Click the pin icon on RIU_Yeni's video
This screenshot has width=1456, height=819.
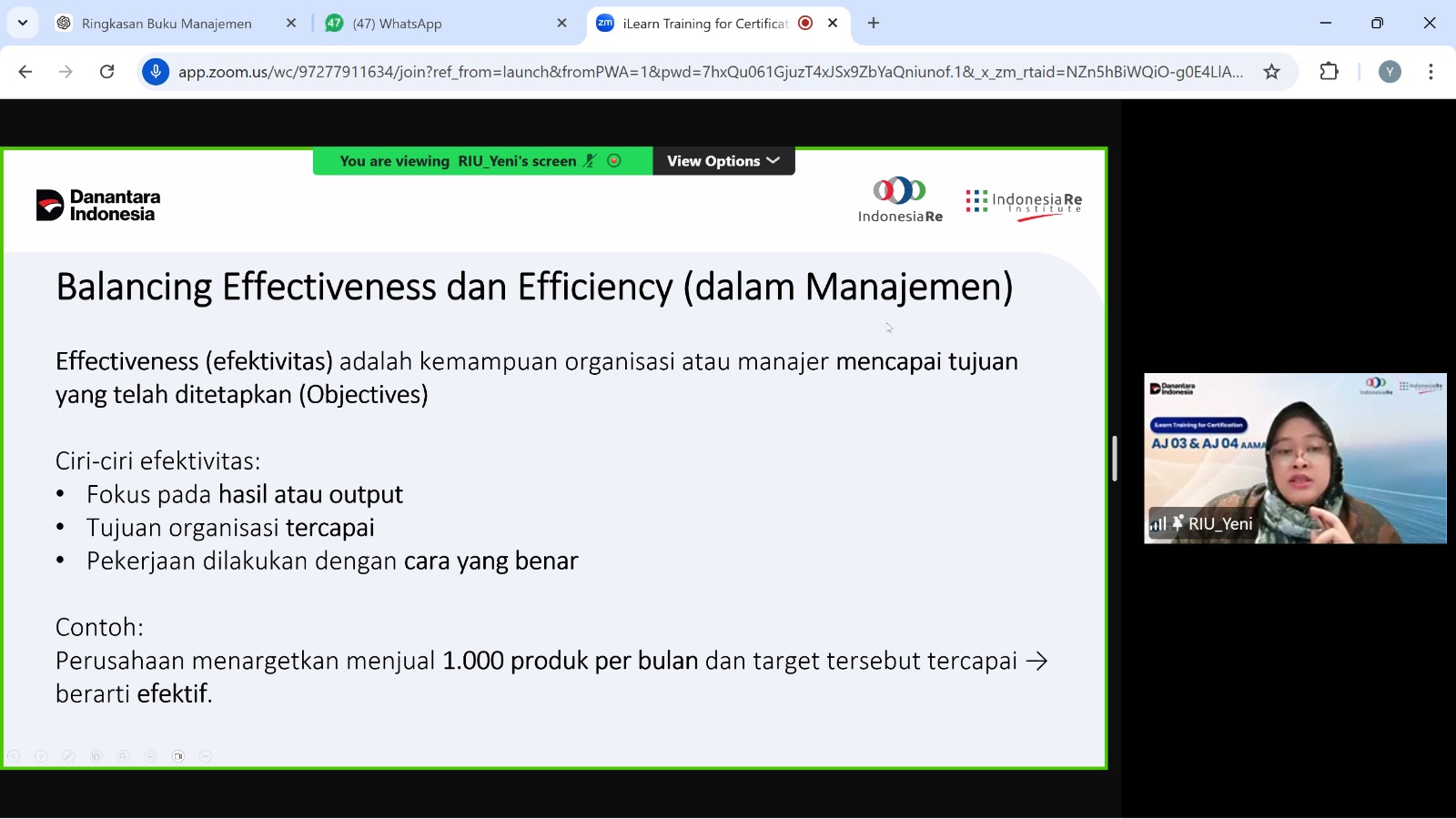click(x=1178, y=523)
